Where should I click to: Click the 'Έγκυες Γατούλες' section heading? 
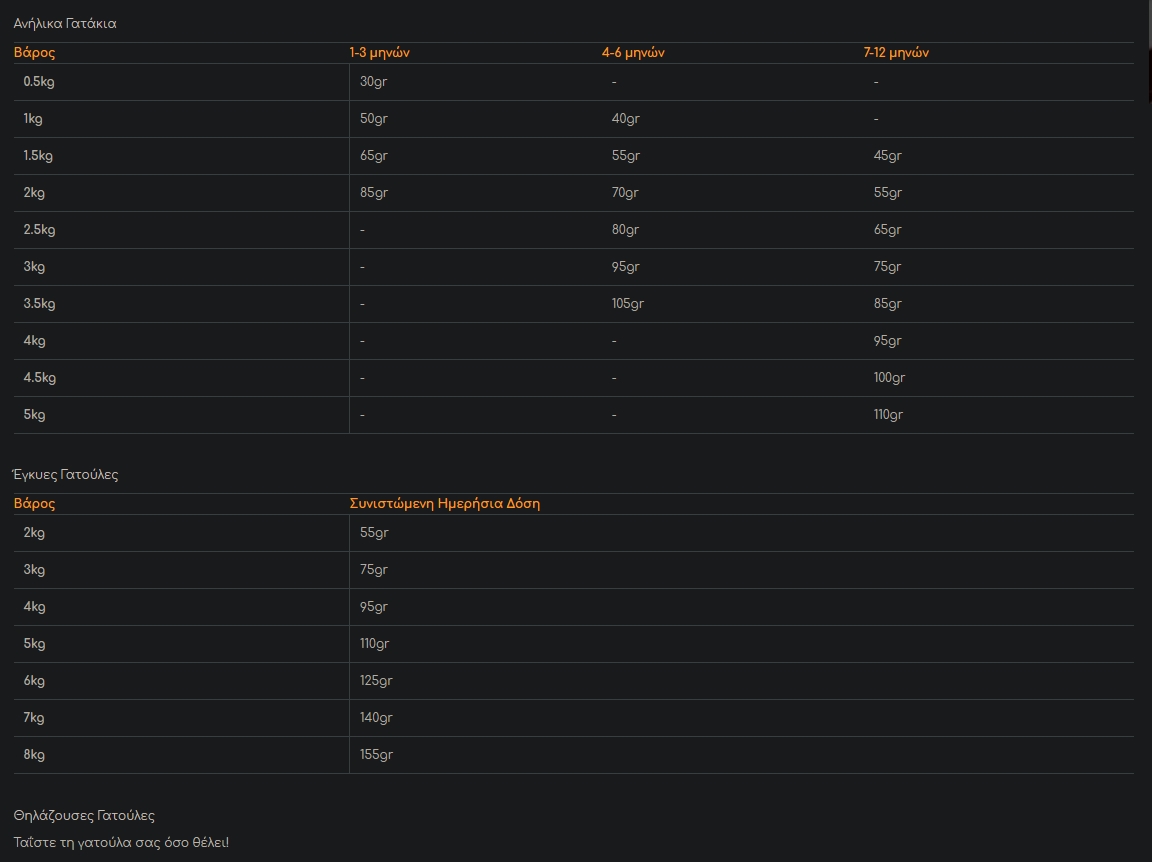[65, 475]
